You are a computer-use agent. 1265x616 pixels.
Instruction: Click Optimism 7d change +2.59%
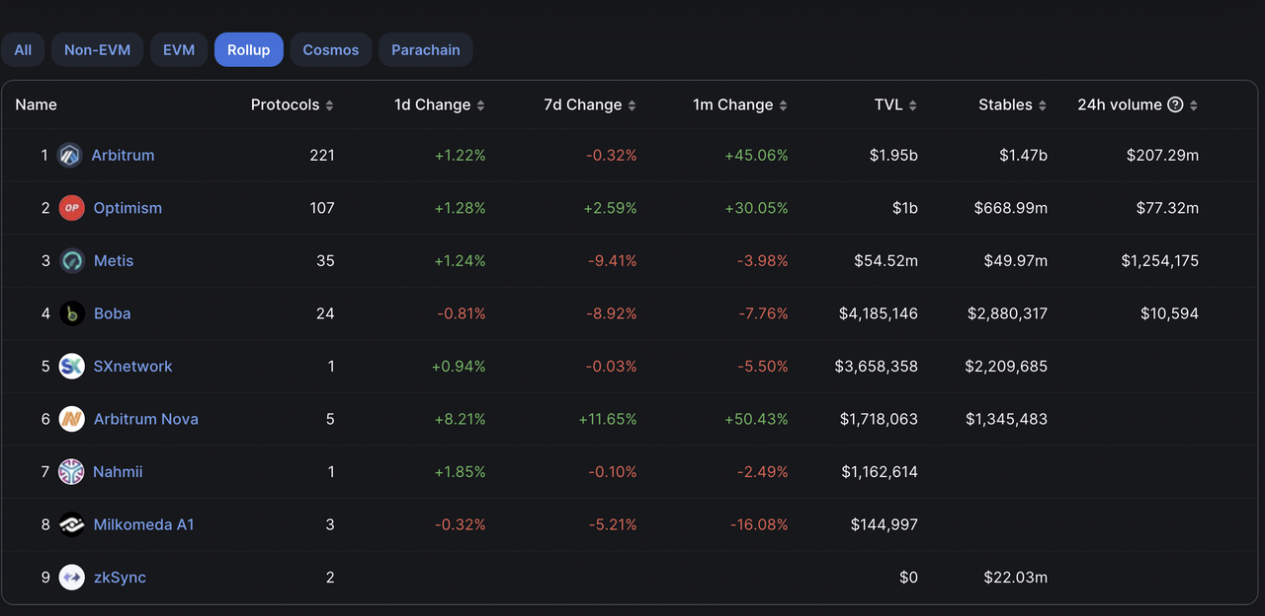pos(610,208)
